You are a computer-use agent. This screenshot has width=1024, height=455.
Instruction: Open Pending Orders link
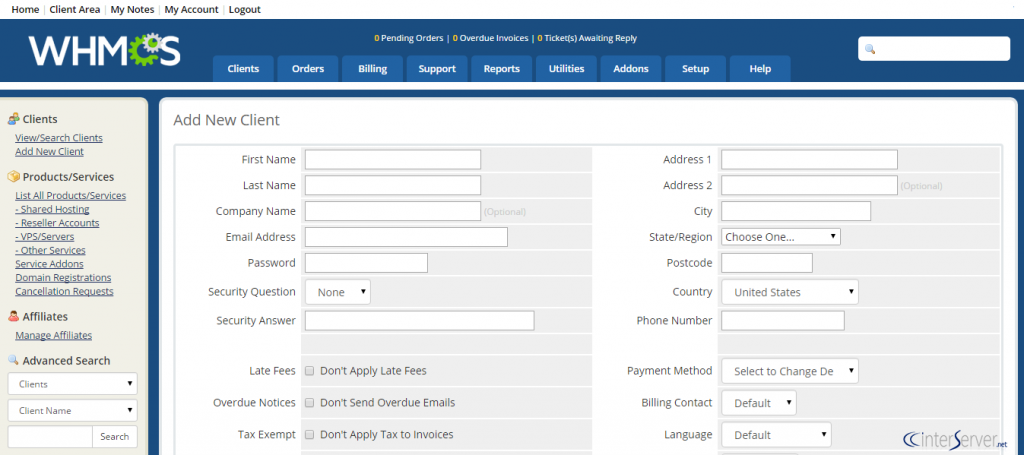coord(408,38)
